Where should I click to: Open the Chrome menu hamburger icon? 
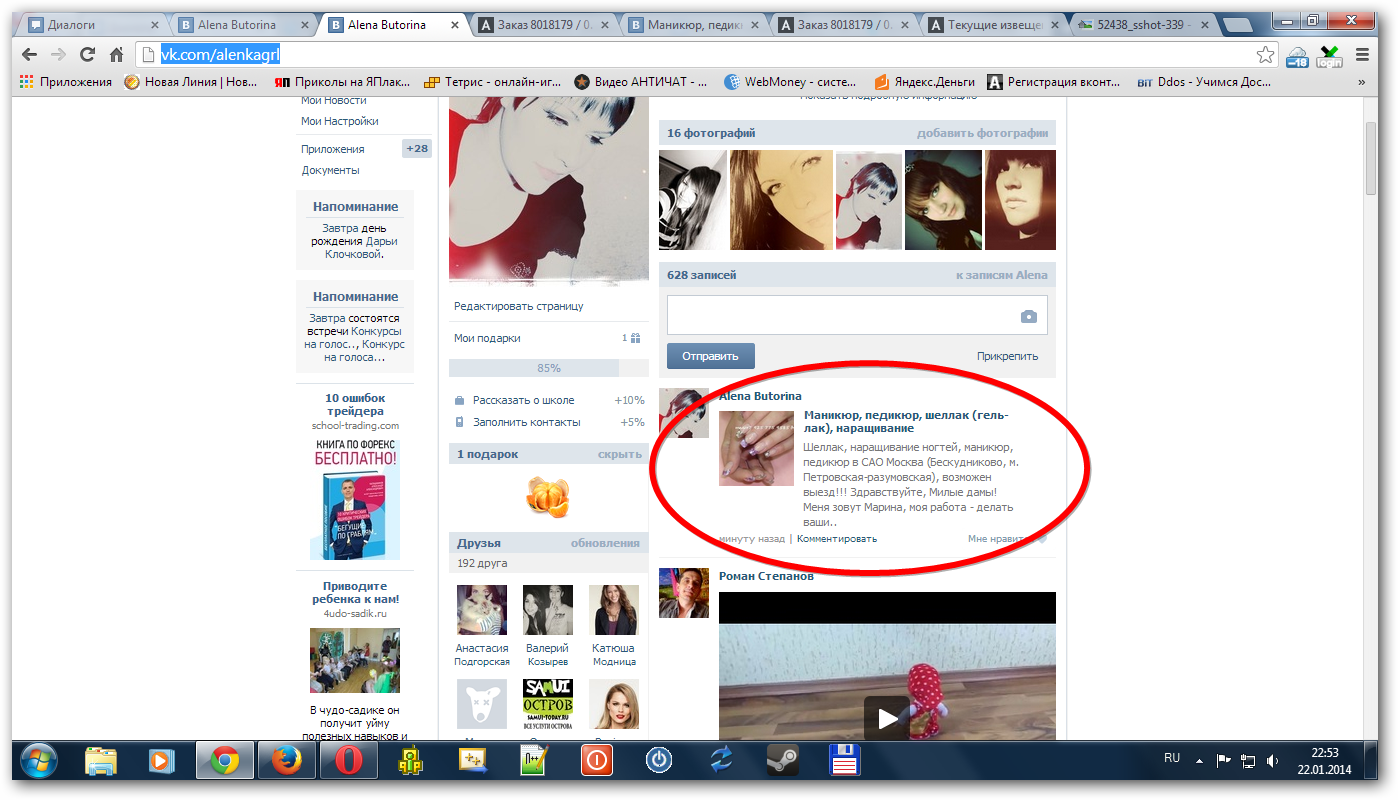(x=1362, y=55)
